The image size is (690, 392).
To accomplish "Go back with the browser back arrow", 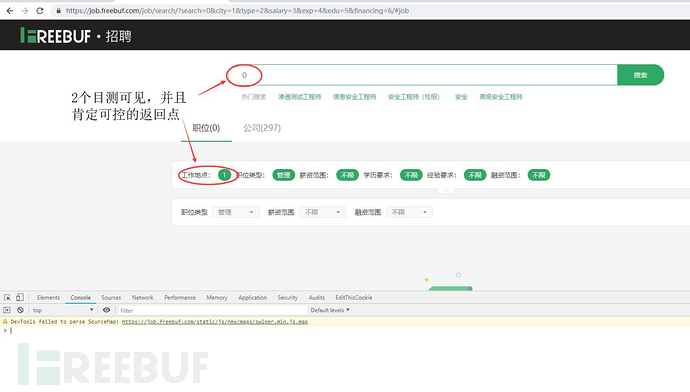I will (10, 11).
